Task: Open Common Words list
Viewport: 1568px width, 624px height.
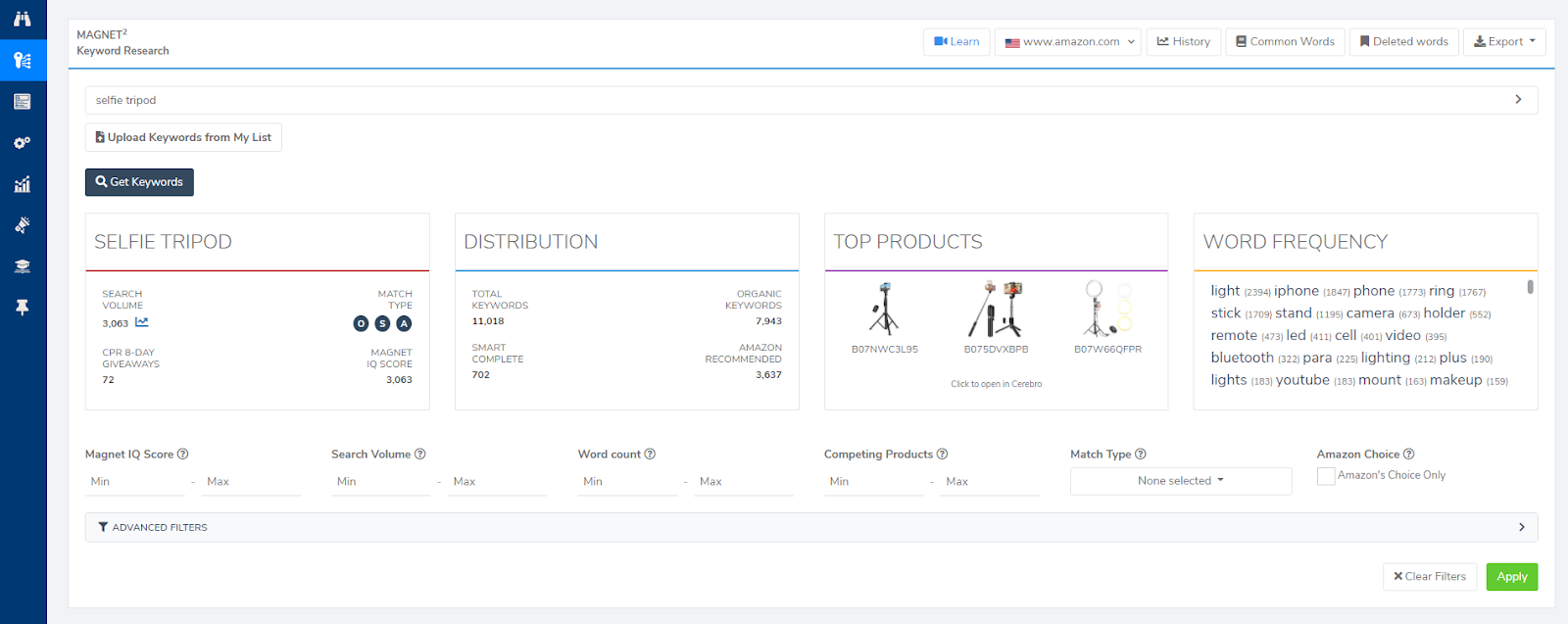Action: click(x=1285, y=42)
